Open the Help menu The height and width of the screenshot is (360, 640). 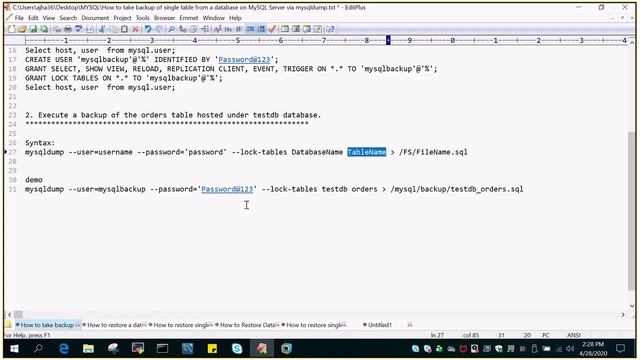coord(235,18)
